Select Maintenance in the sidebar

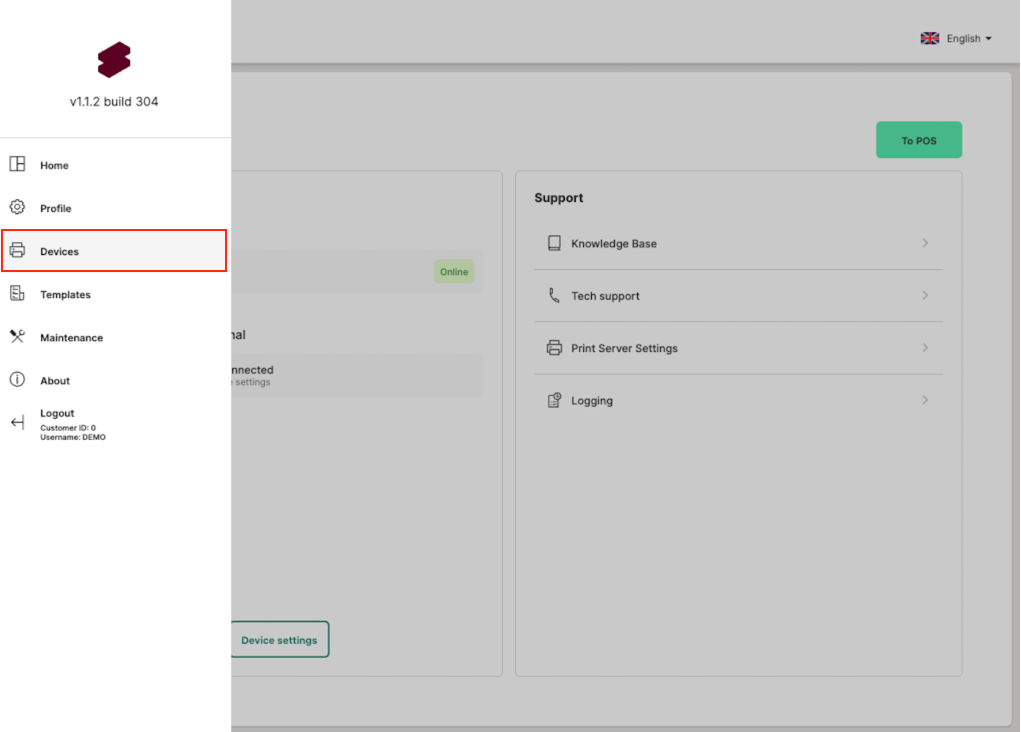coord(71,338)
